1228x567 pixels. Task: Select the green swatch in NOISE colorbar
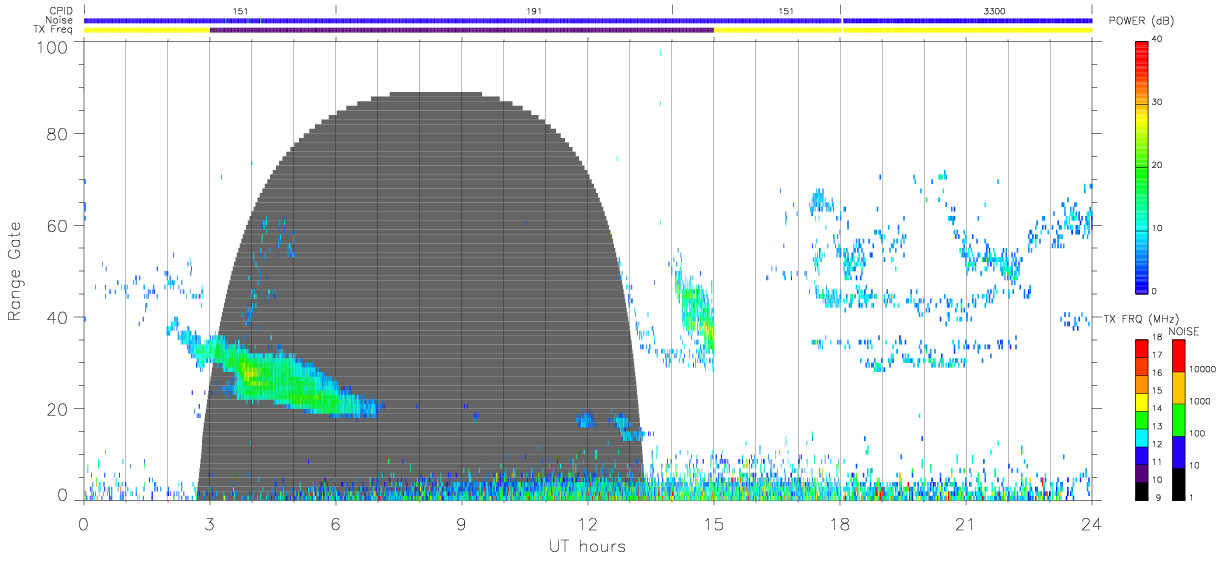point(1179,419)
